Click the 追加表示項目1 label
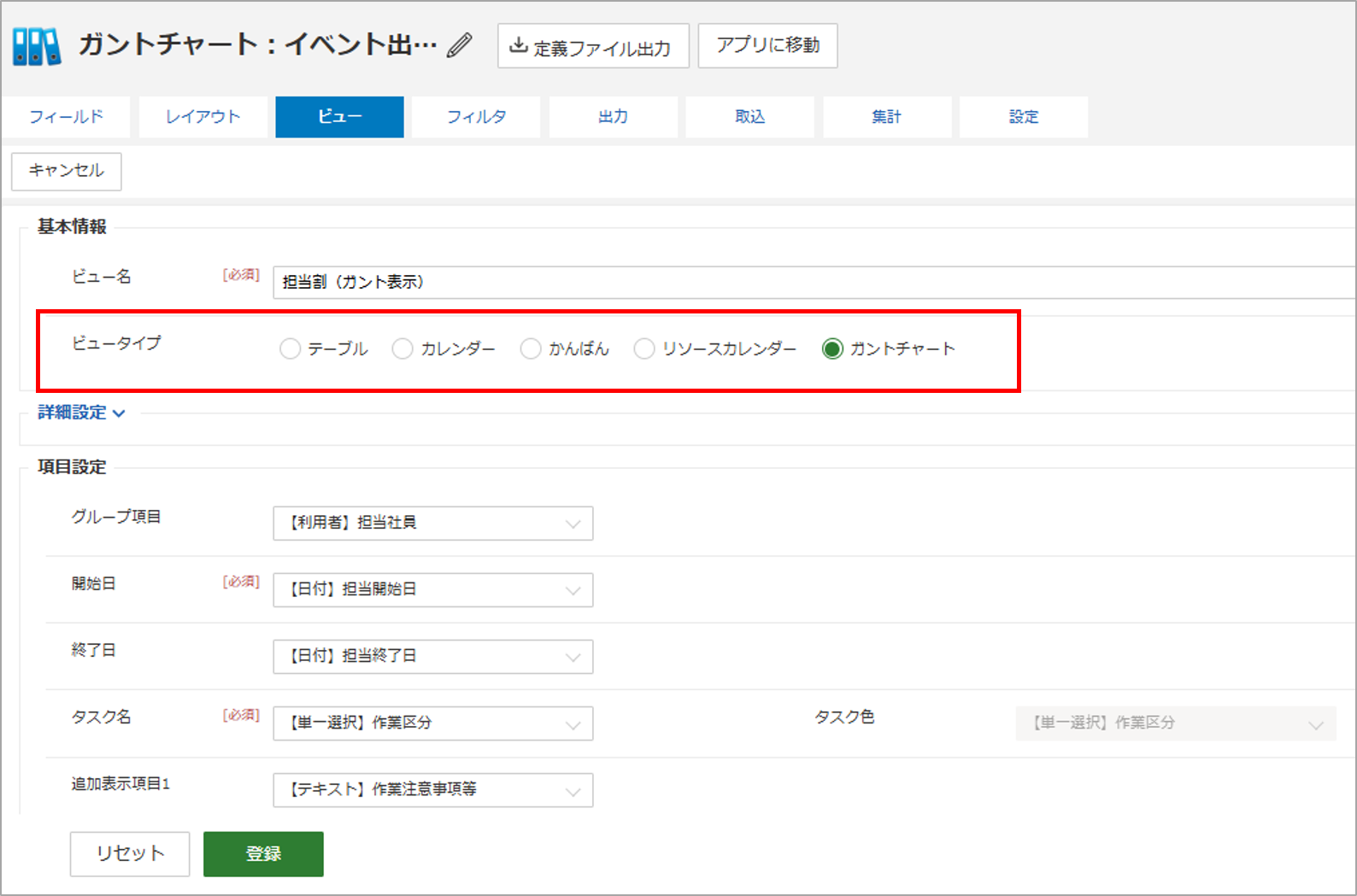The height and width of the screenshot is (896, 1357). (x=120, y=783)
